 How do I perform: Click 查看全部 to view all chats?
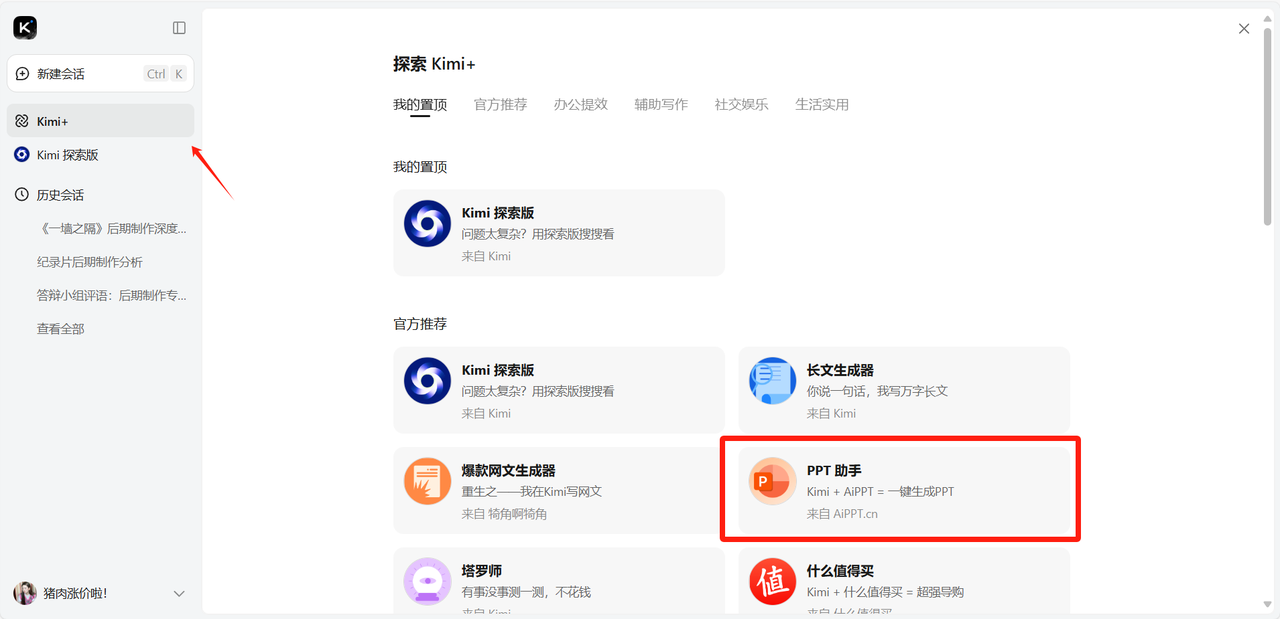pyautogui.click(x=61, y=328)
